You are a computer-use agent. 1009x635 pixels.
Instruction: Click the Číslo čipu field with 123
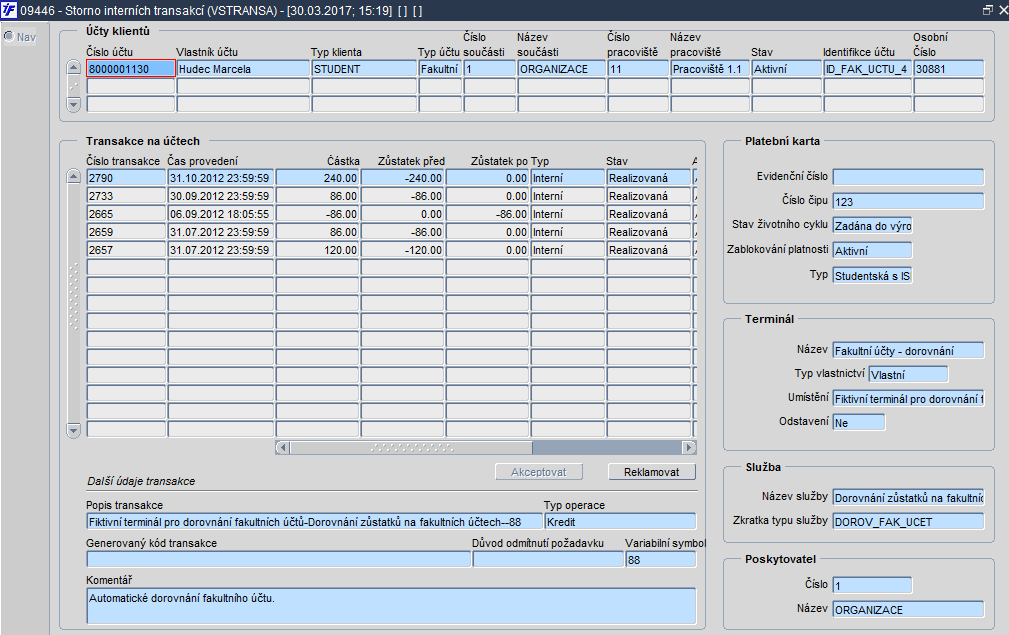[x=908, y=202]
